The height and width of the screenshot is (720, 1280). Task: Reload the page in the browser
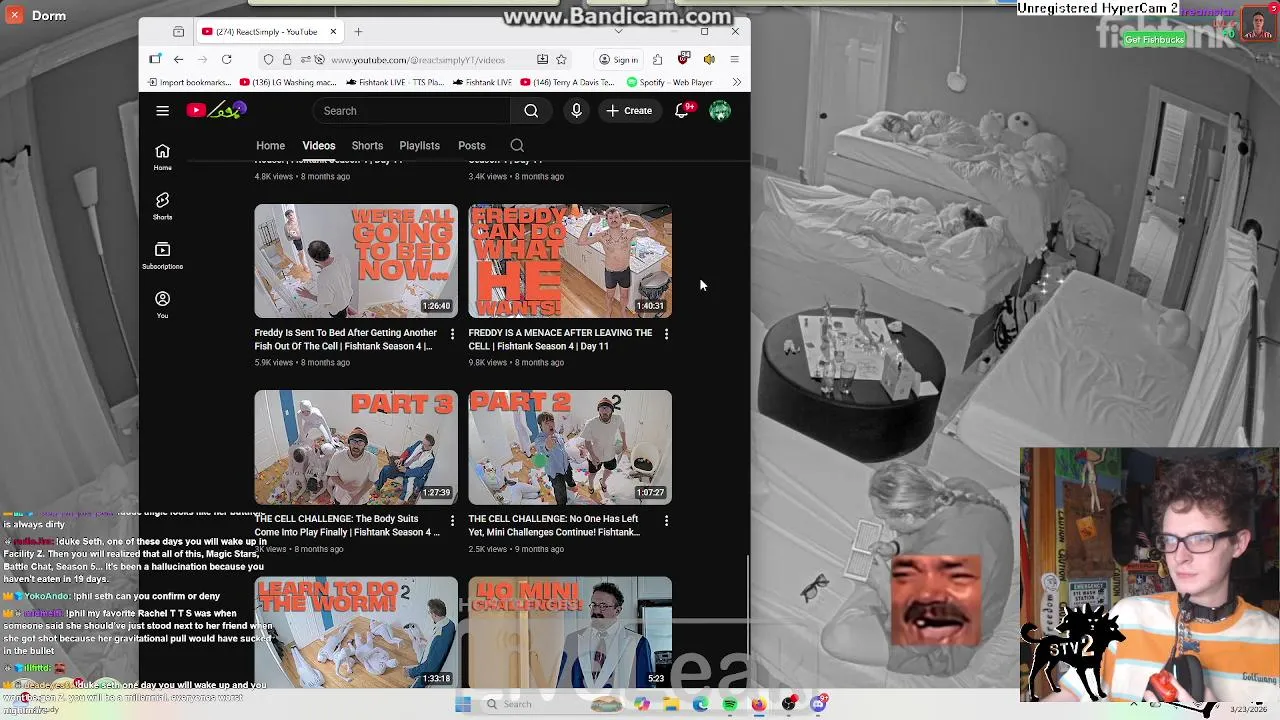click(227, 60)
